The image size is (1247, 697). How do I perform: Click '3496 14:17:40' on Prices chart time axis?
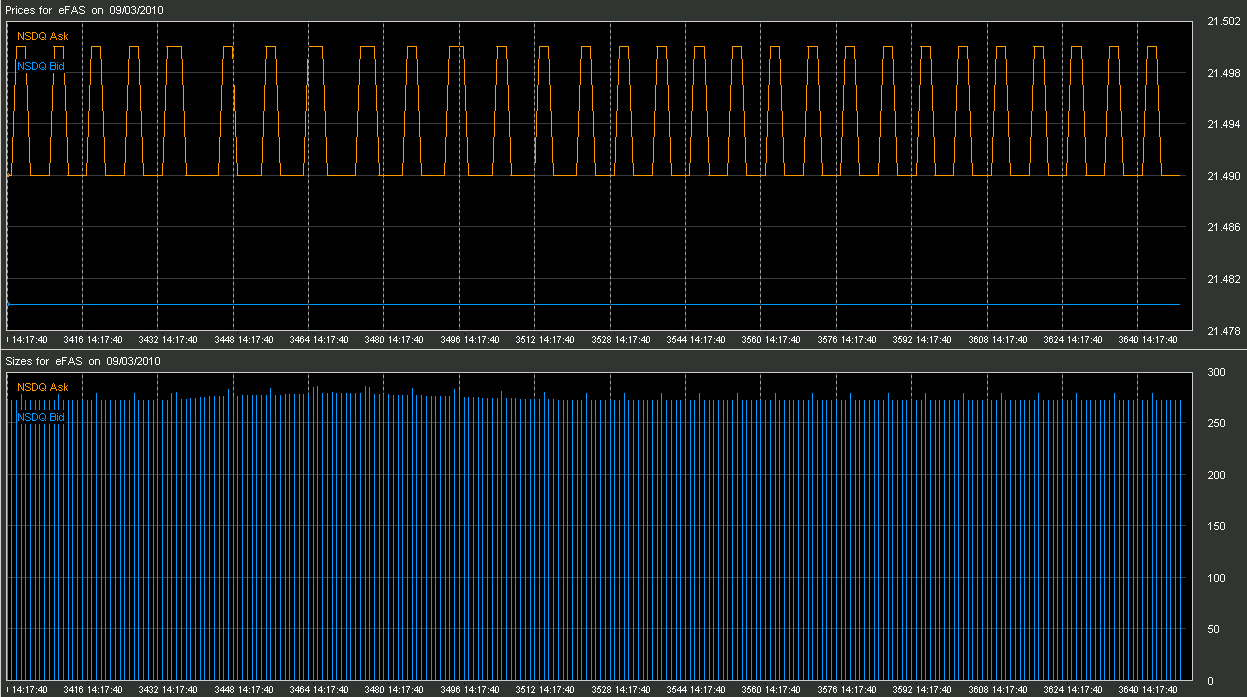pos(470,340)
